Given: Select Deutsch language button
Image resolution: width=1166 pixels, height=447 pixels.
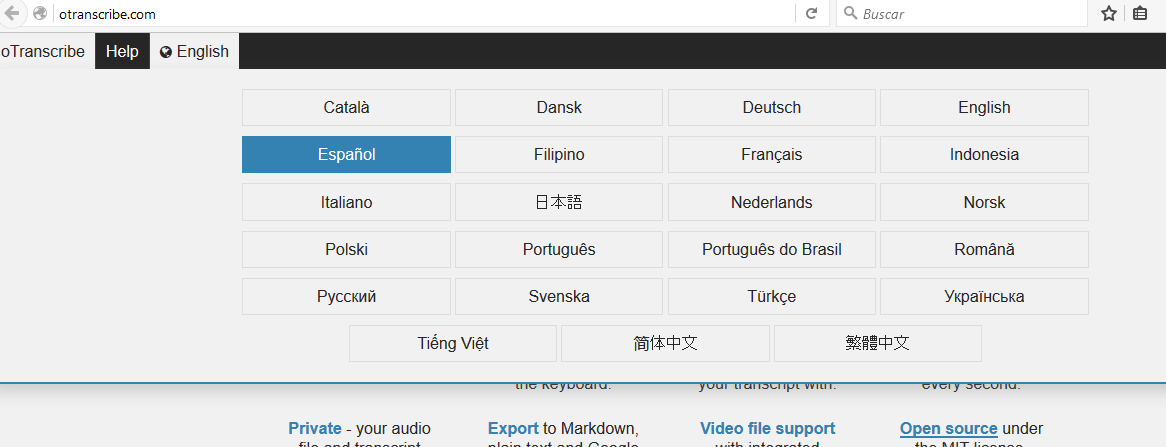Looking at the screenshot, I should click(x=771, y=108).
